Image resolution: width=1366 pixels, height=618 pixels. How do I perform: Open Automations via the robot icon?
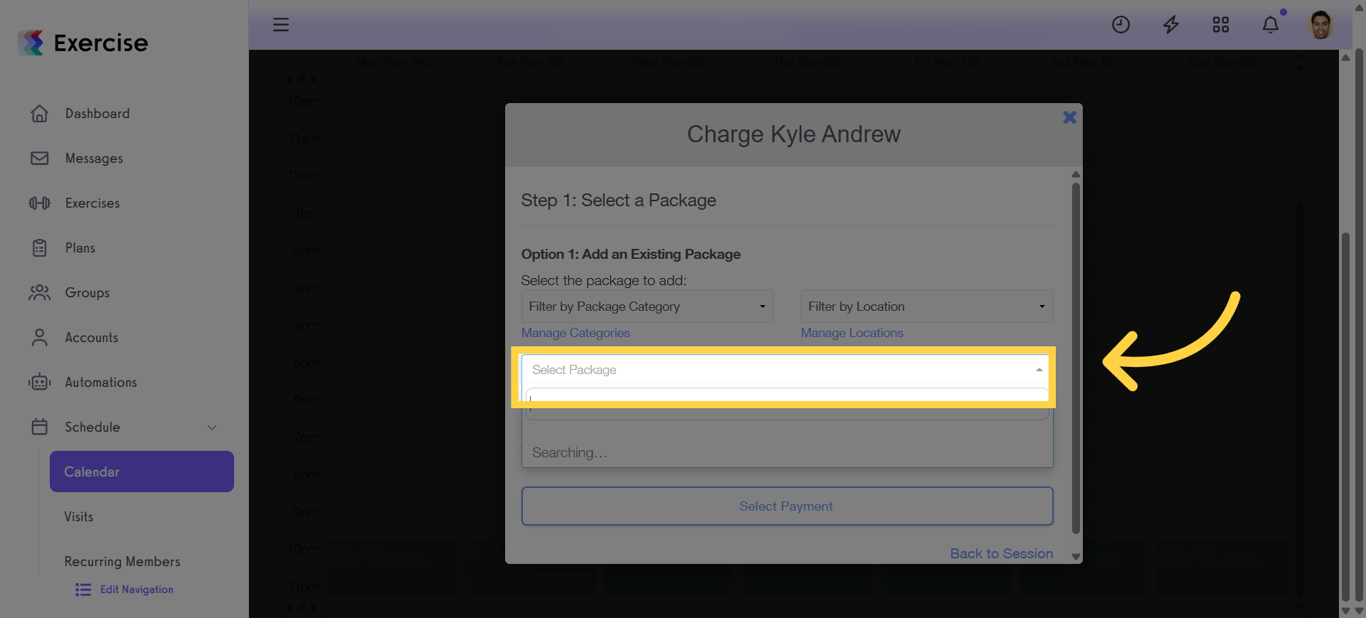point(39,381)
